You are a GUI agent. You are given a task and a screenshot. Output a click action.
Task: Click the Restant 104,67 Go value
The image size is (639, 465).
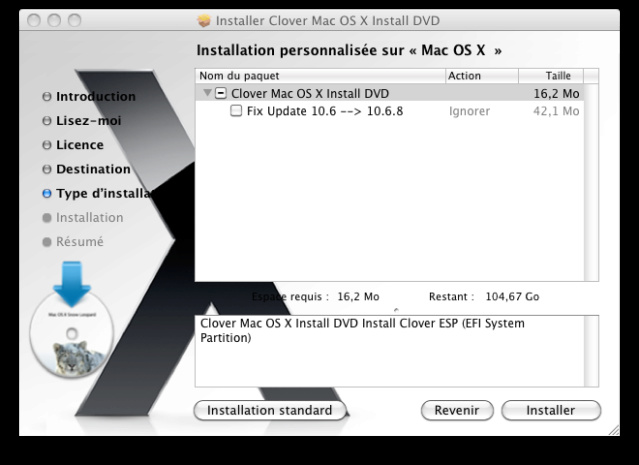pyautogui.click(x=512, y=297)
